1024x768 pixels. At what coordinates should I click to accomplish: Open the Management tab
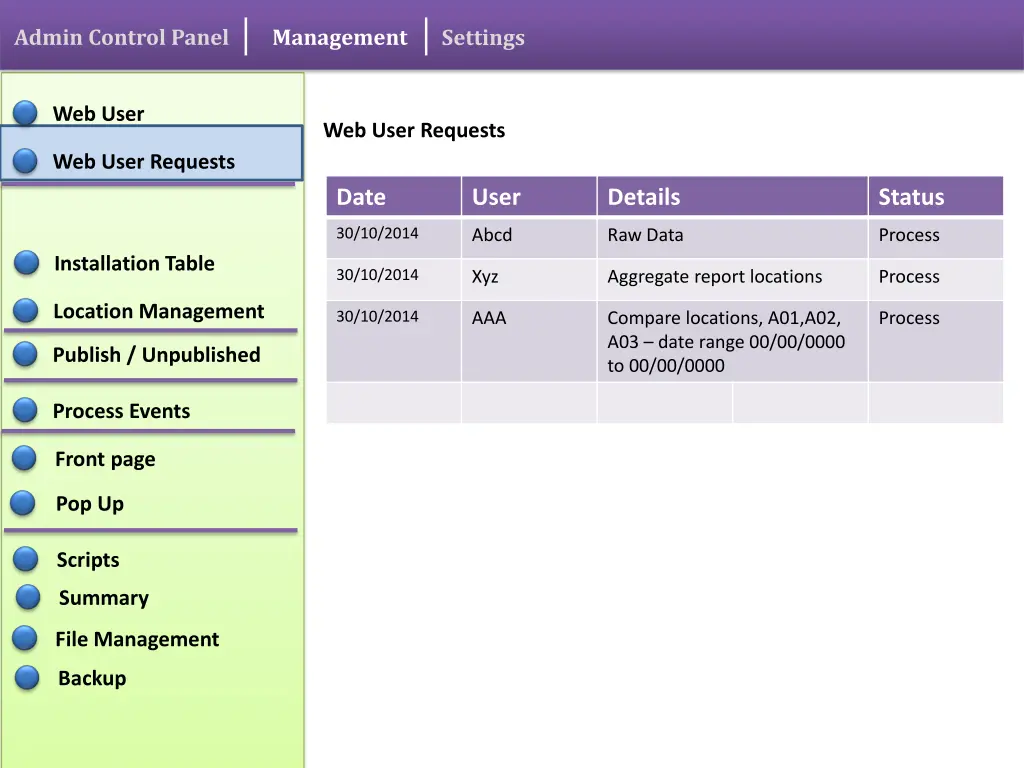tap(339, 38)
